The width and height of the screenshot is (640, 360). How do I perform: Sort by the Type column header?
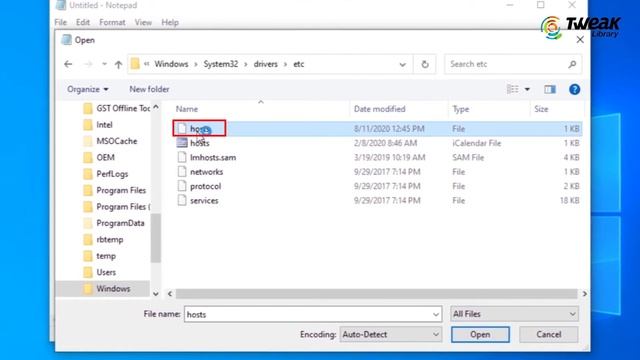coord(460,109)
